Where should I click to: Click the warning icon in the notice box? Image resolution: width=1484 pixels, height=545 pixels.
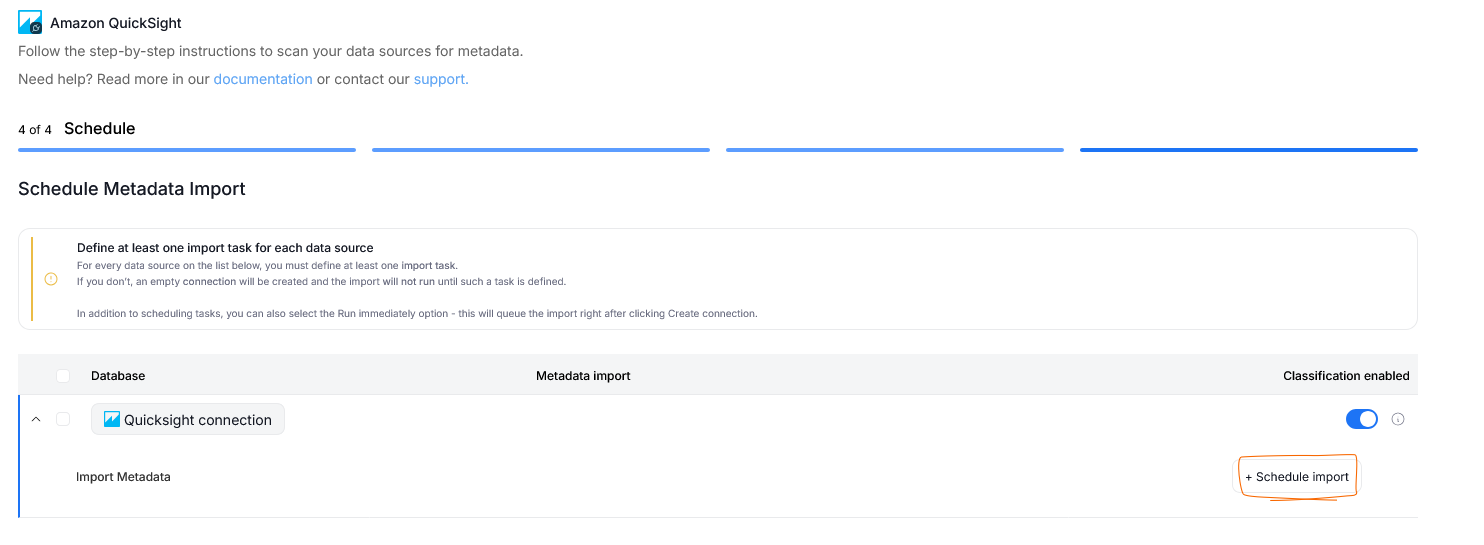pyautogui.click(x=51, y=279)
